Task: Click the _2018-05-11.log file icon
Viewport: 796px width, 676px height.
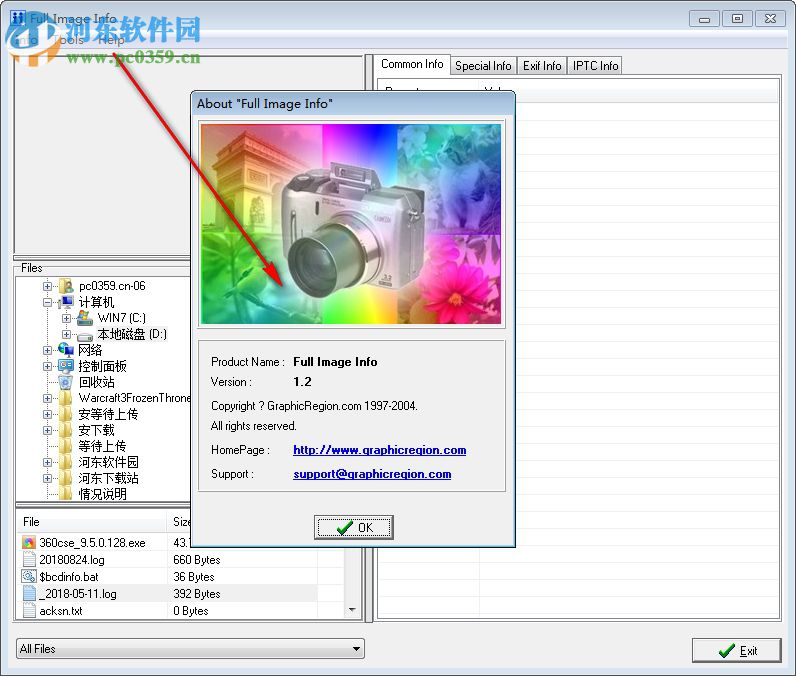Action: pos(29,594)
